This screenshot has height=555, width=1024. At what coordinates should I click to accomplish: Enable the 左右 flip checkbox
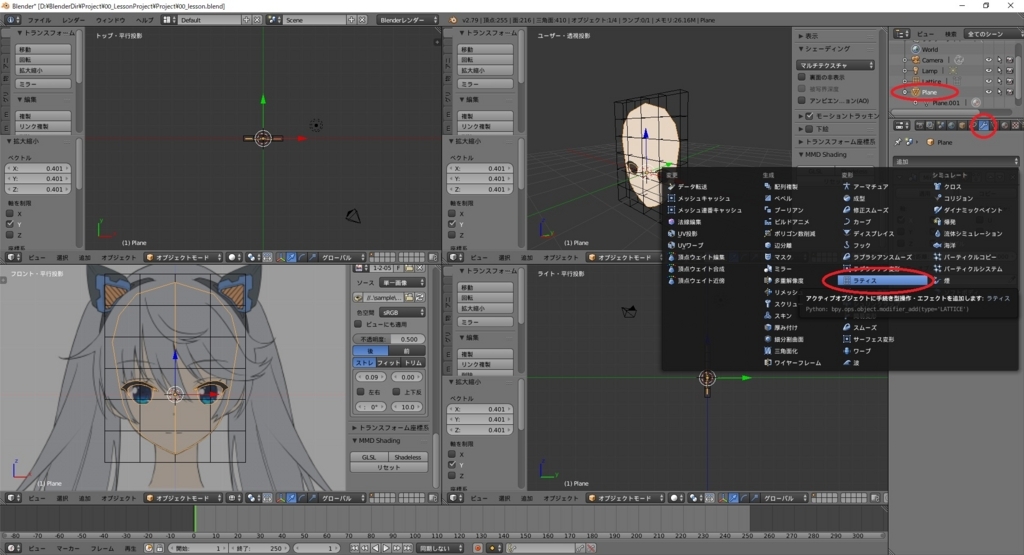360,392
